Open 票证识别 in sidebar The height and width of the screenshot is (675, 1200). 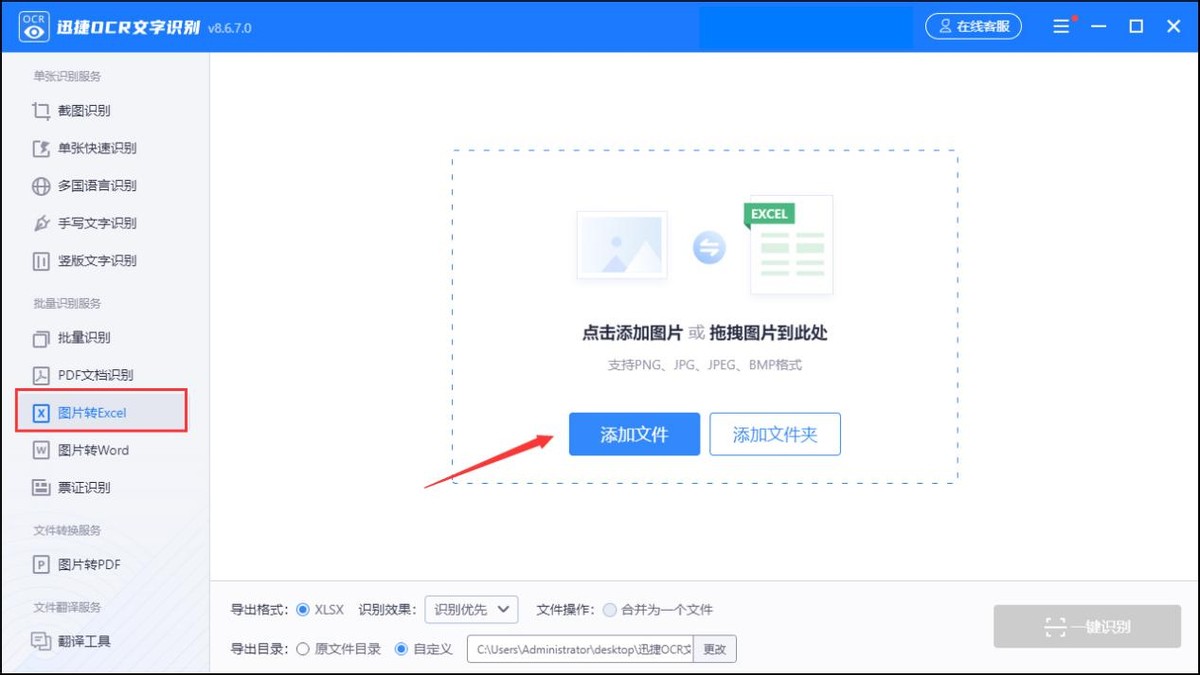[84, 488]
